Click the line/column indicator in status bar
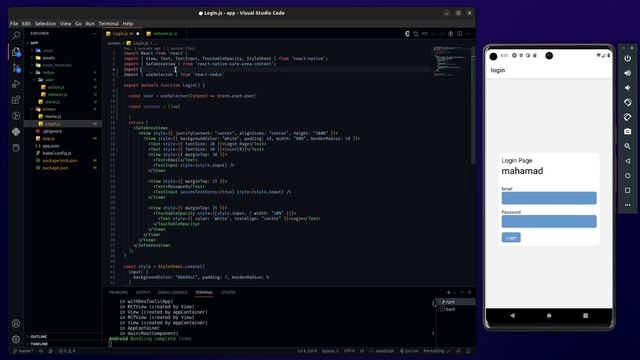Image resolution: width=640 pixels, height=360 pixels. point(307,351)
